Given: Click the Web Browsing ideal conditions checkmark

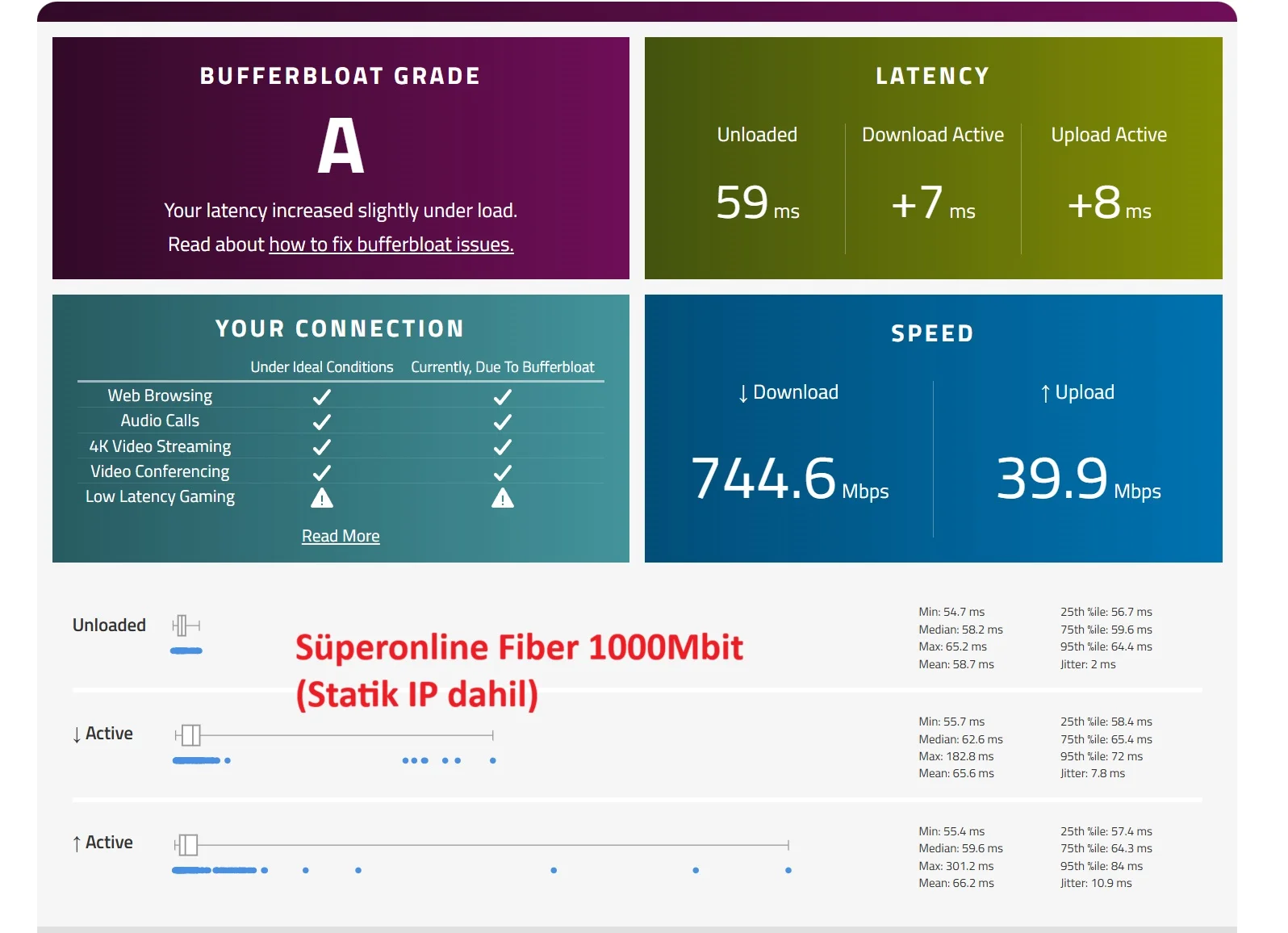Looking at the screenshot, I should (322, 397).
